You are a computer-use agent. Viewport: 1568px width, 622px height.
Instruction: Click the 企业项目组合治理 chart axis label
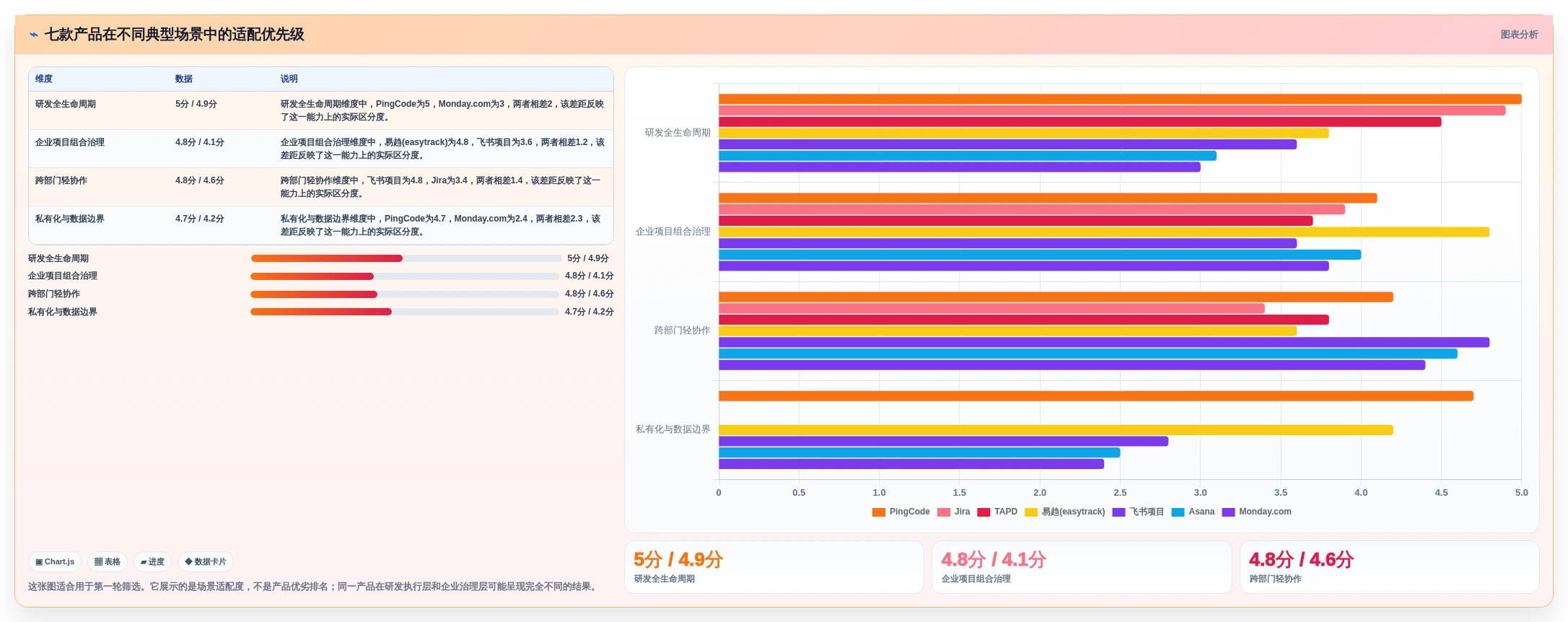[673, 232]
